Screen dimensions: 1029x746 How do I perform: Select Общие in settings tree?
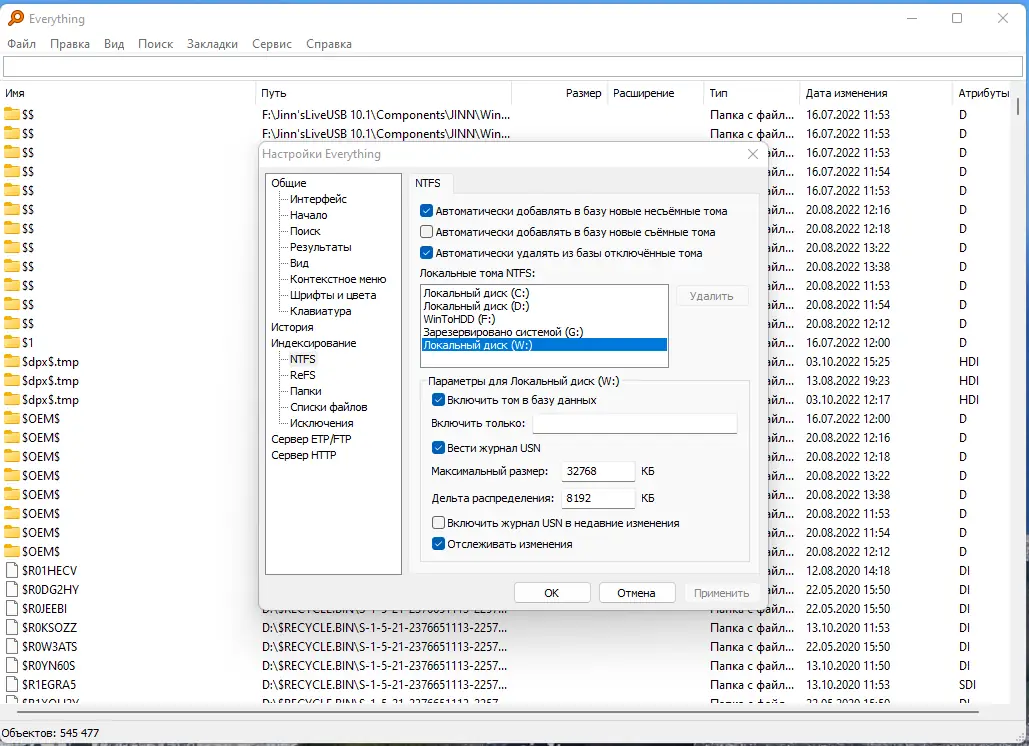tap(289, 183)
